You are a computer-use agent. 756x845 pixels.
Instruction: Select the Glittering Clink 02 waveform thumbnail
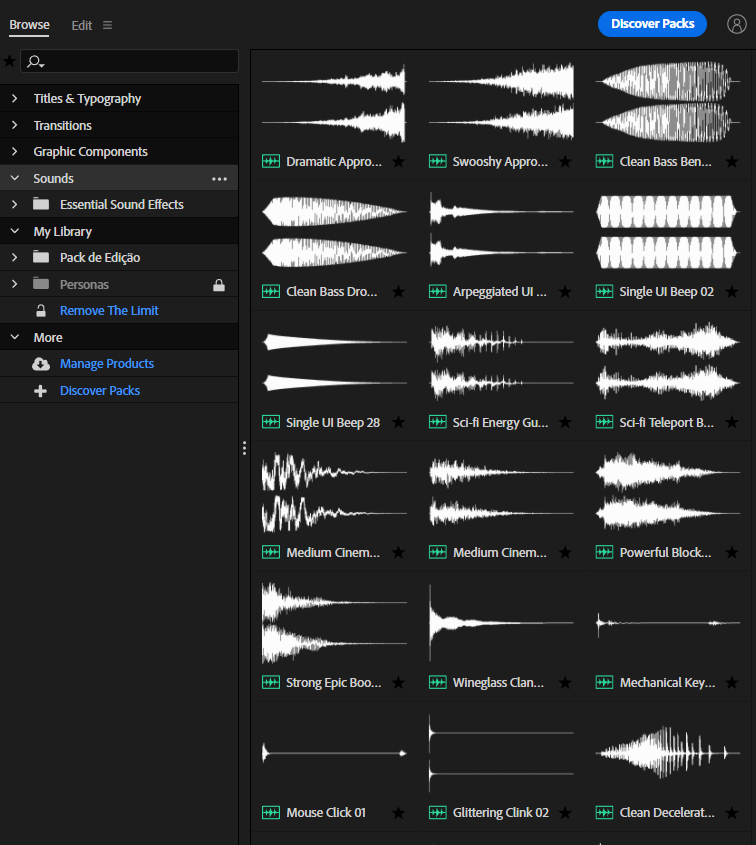(x=501, y=753)
